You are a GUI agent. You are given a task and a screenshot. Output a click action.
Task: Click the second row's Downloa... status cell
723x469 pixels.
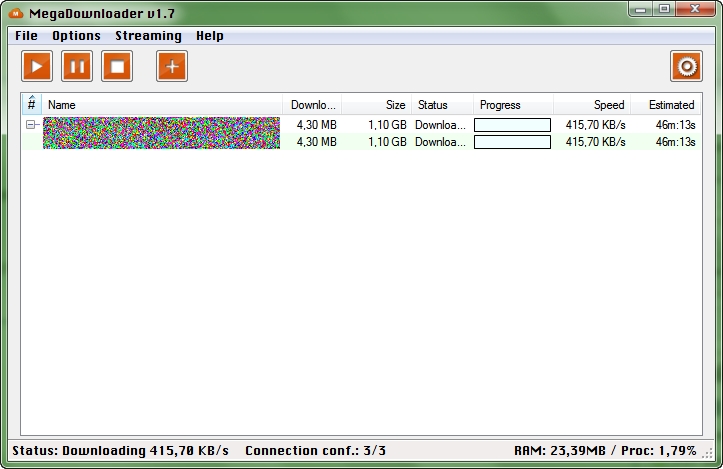click(x=440, y=142)
